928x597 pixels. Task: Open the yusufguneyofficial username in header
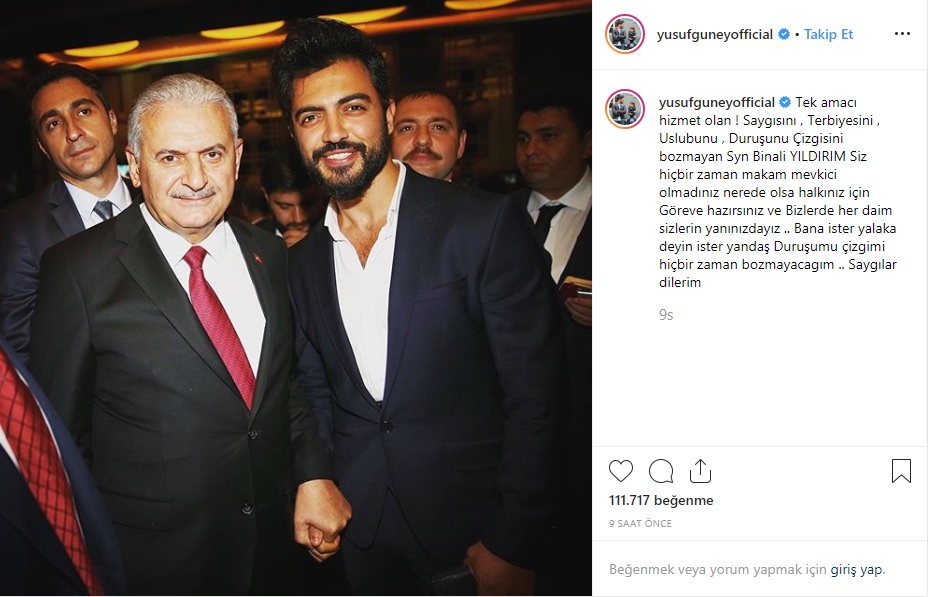click(714, 34)
